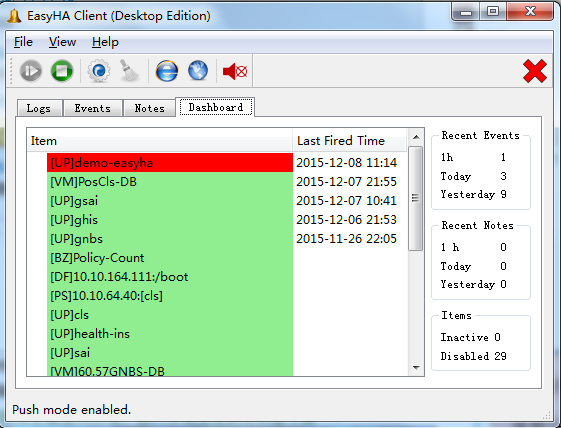Viewport: 561px width, 428px height.
Task: Click the blue globe toolbar icon
Action: tap(198, 70)
